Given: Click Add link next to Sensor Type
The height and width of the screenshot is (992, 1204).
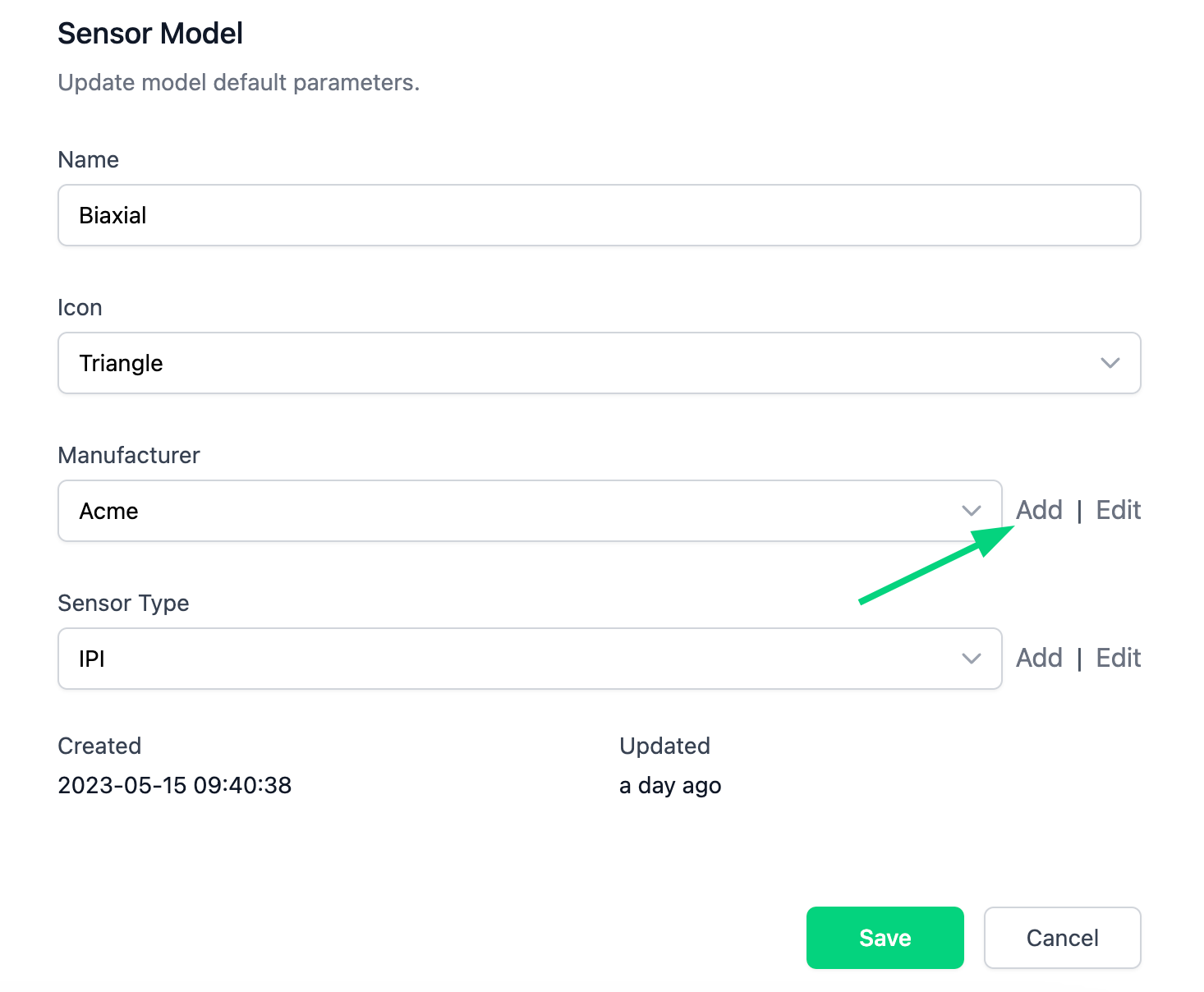Looking at the screenshot, I should pos(1039,658).
